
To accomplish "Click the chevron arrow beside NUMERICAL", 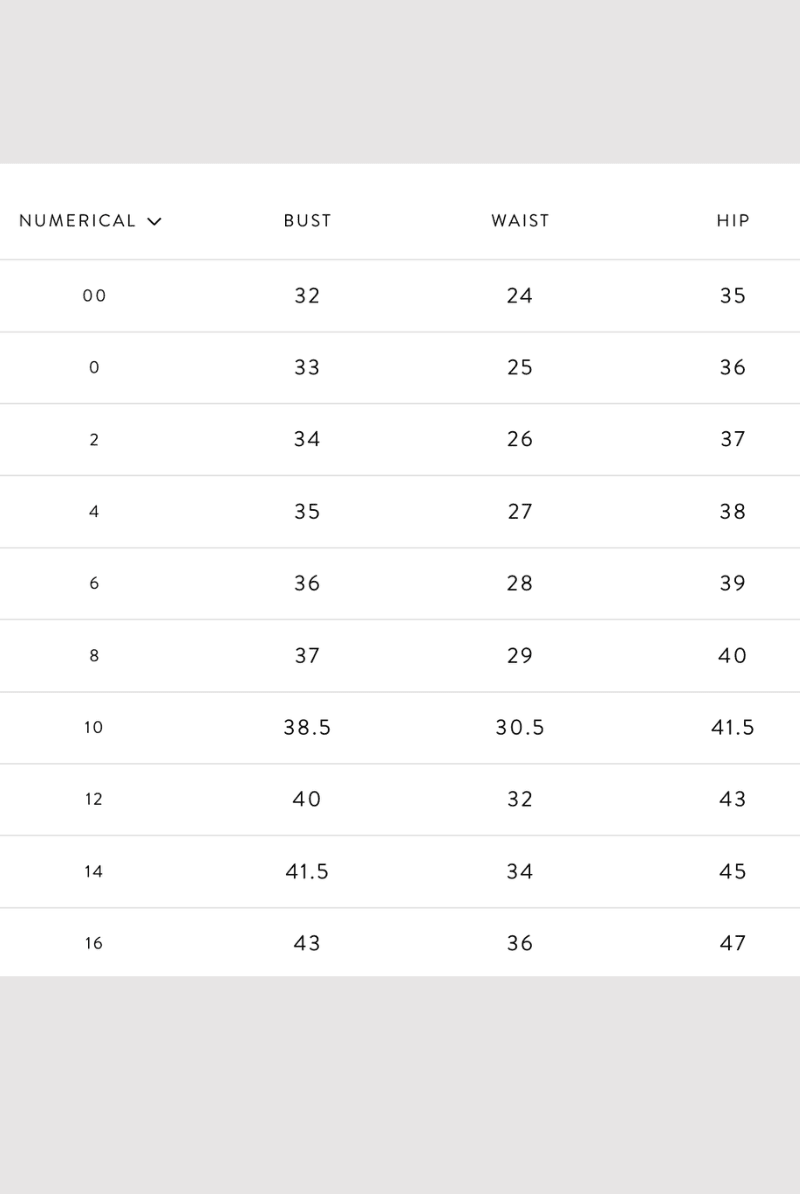I will (x=155, y=222).
